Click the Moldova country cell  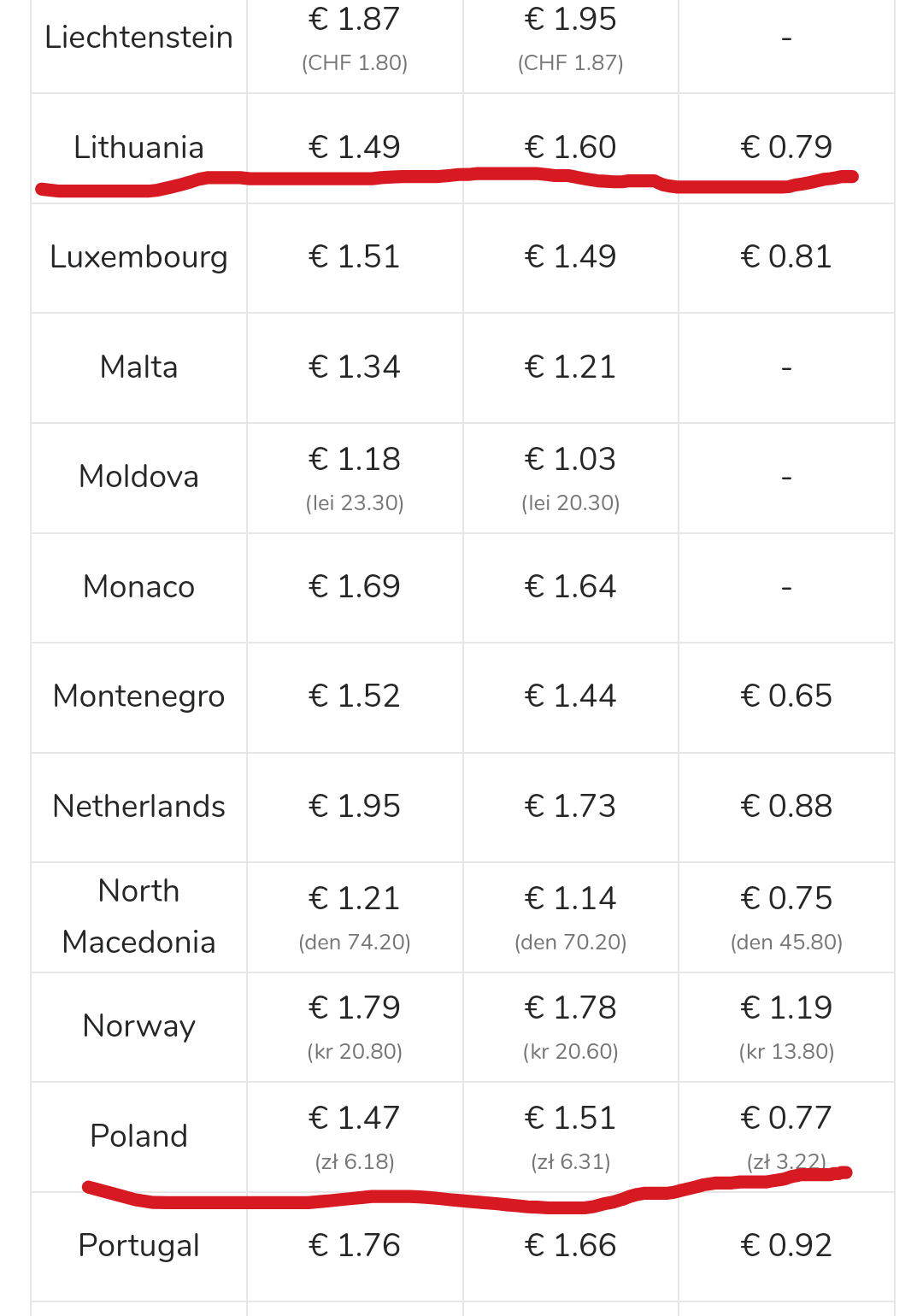[x=138, y=477]
